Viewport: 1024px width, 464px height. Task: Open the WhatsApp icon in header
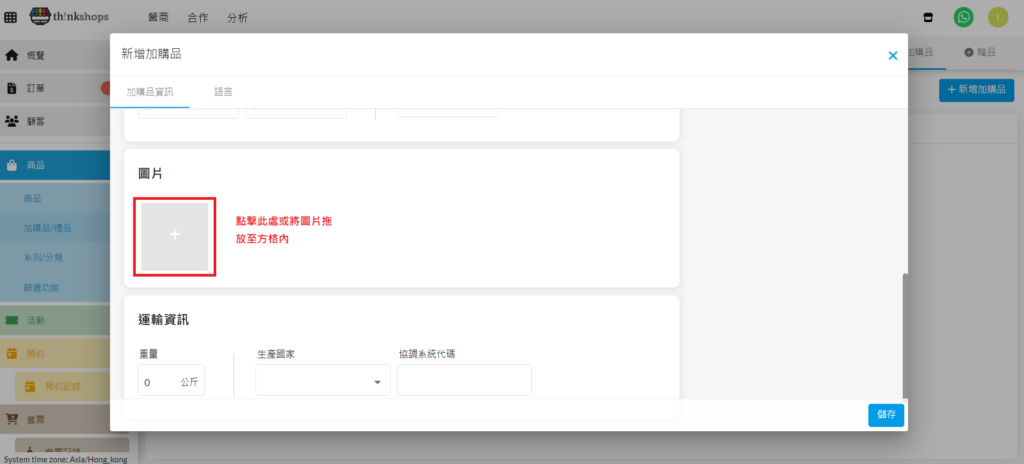coord(963,17)
